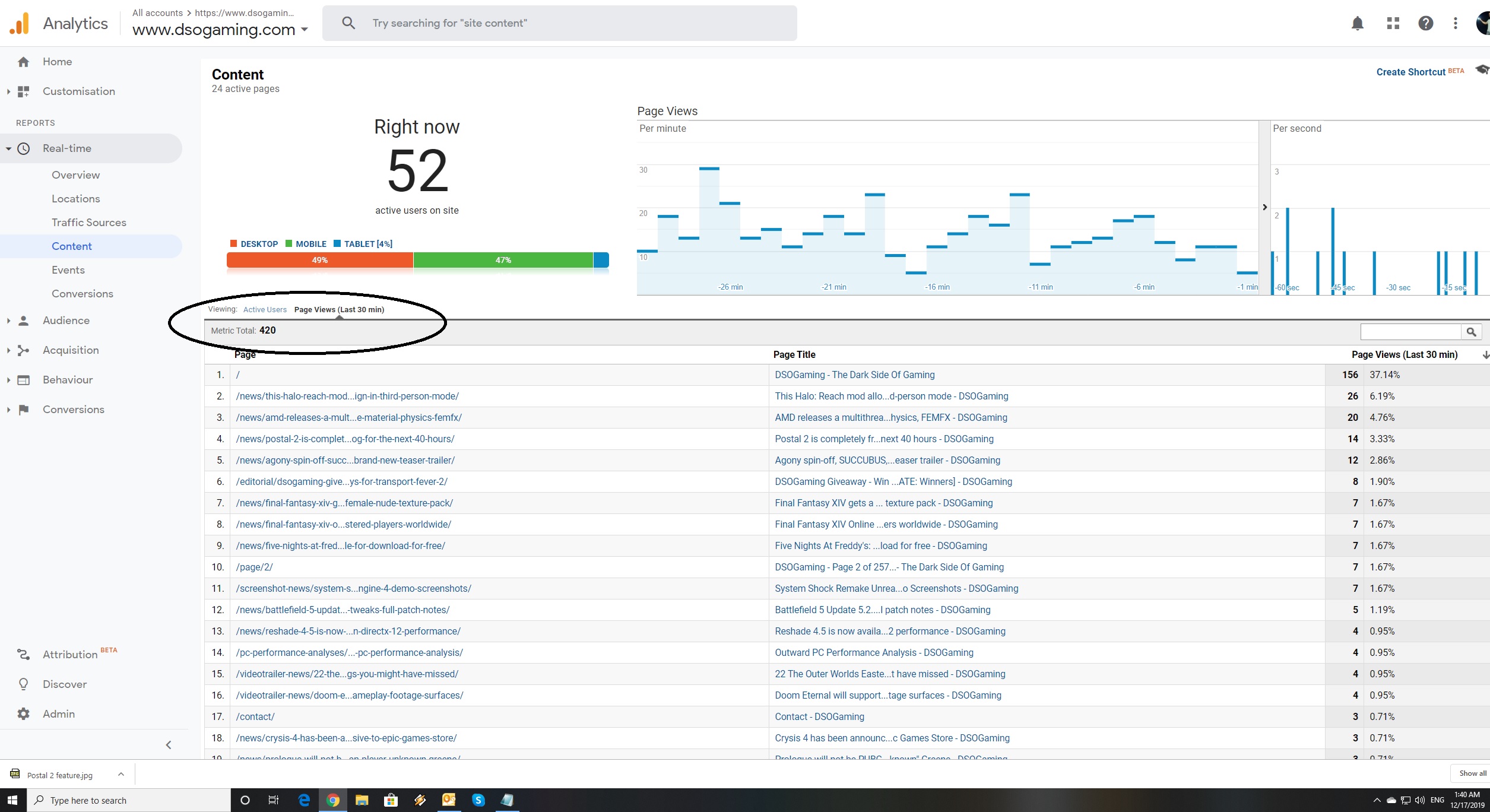Open the homepage "/" page link
The image size is (1490, 812).
(x=237, y=375)
